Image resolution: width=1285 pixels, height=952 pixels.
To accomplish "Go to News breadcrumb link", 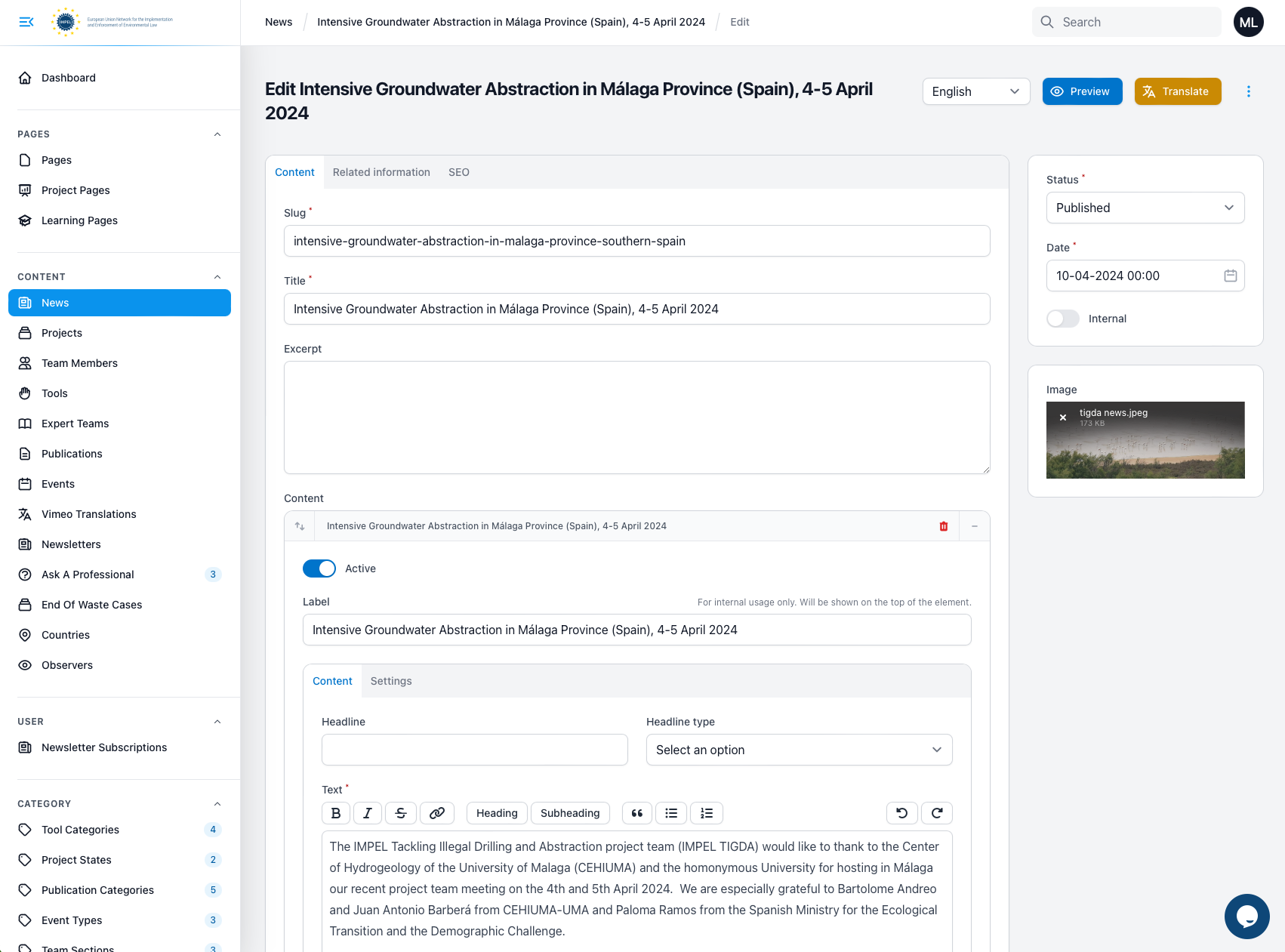I will (279, 22).
